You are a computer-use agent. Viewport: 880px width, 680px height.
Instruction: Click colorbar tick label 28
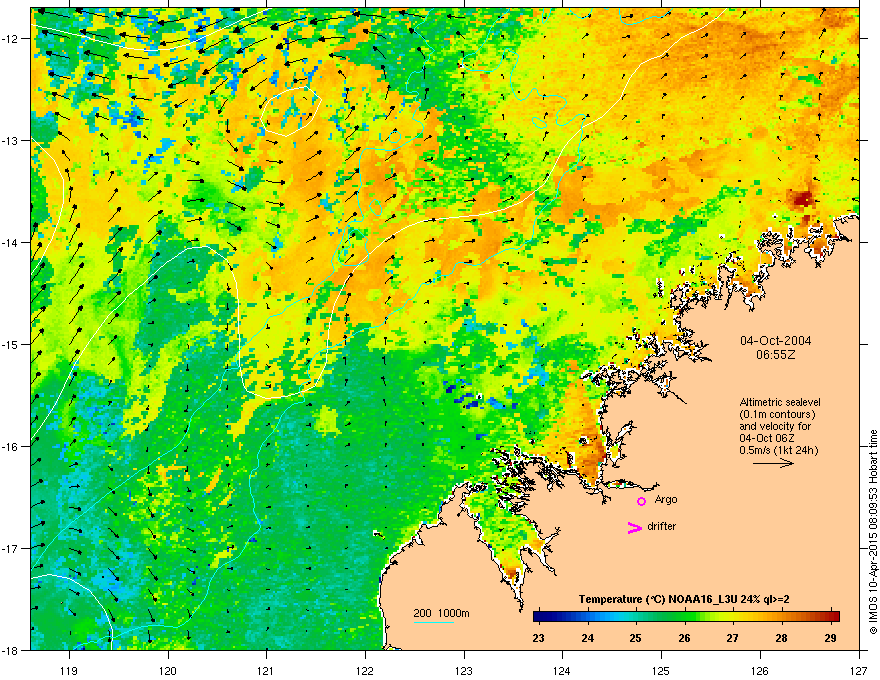click(x=781, y=638)
